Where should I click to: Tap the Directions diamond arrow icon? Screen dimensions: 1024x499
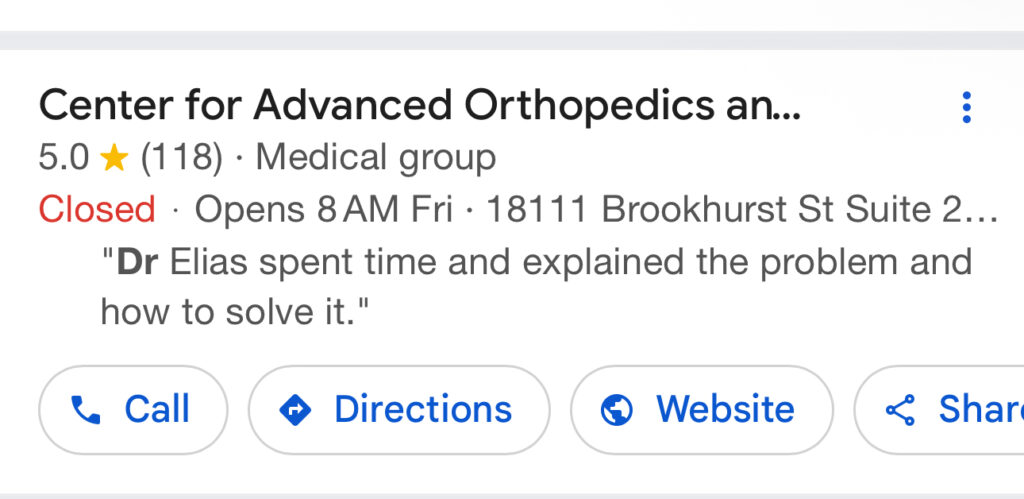coord(296,410)
